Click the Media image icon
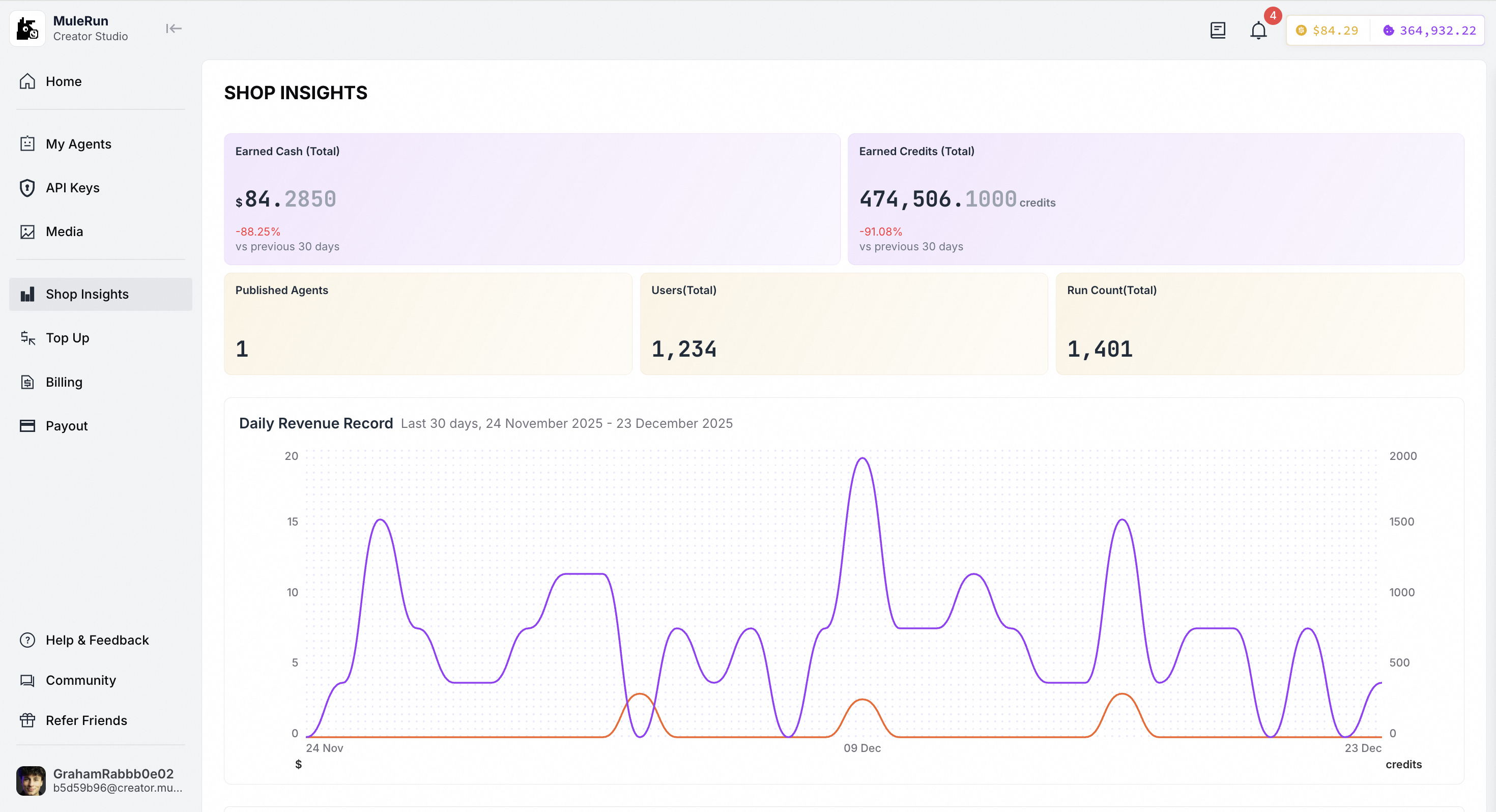The width and height of the screenshot is (1496, 812). (27, 232)
